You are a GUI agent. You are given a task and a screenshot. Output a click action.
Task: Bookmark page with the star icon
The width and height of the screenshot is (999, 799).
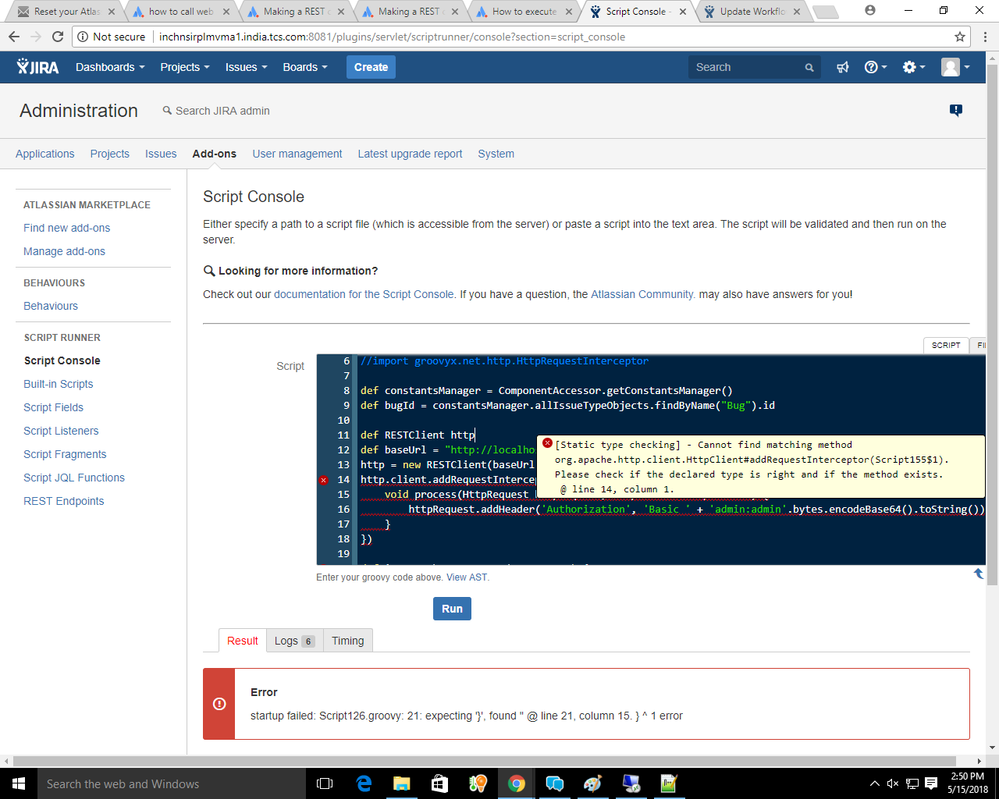click(x=959, y=37)
